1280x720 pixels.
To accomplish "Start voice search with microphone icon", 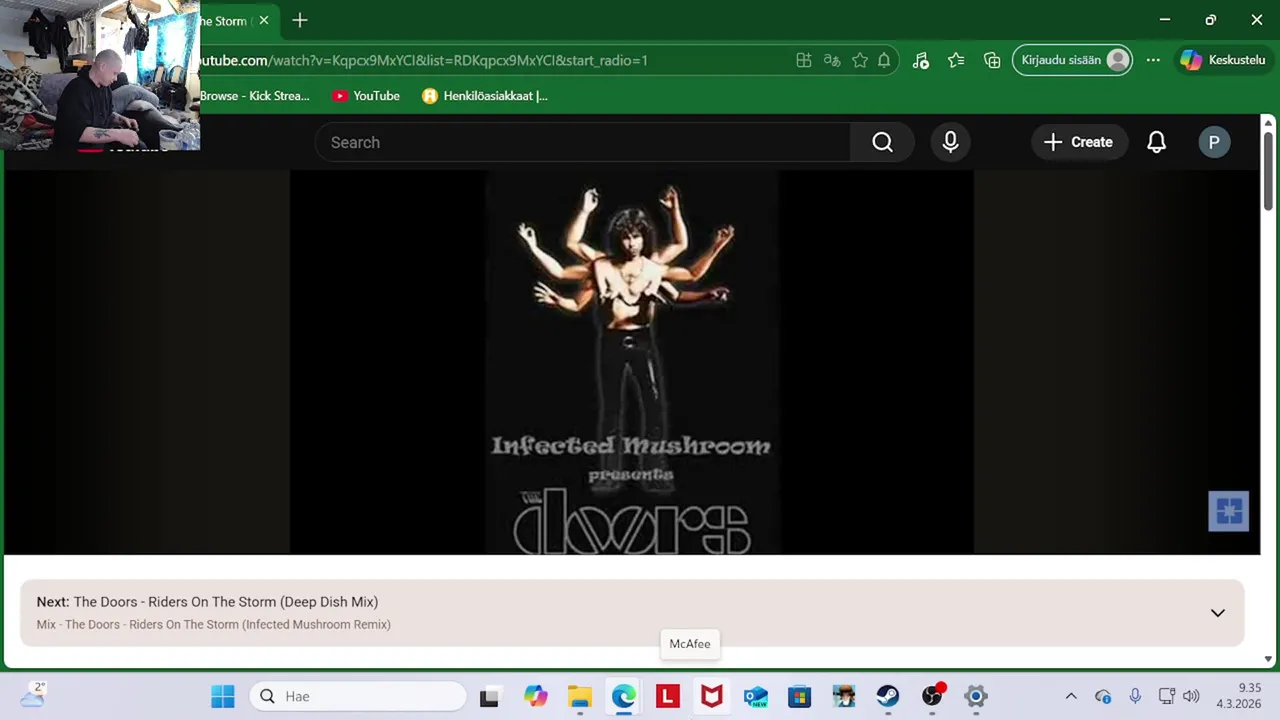I will point(950,142).
